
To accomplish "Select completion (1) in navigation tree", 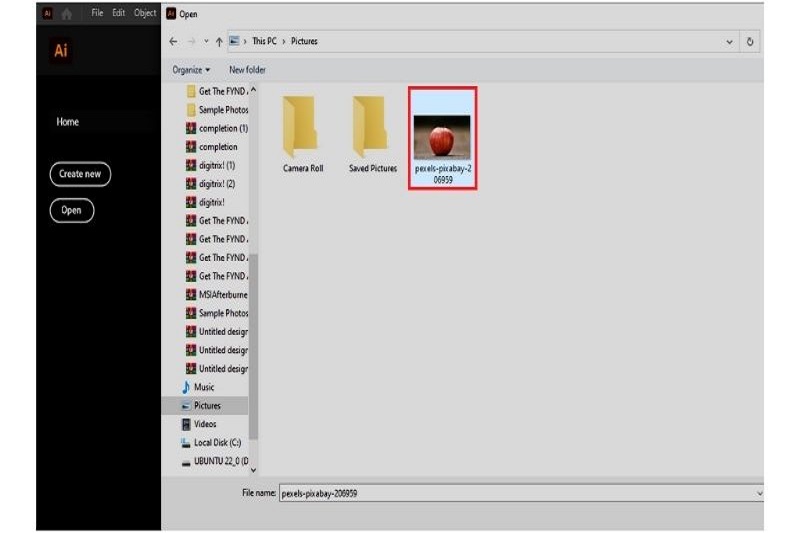I will point(217,129).
